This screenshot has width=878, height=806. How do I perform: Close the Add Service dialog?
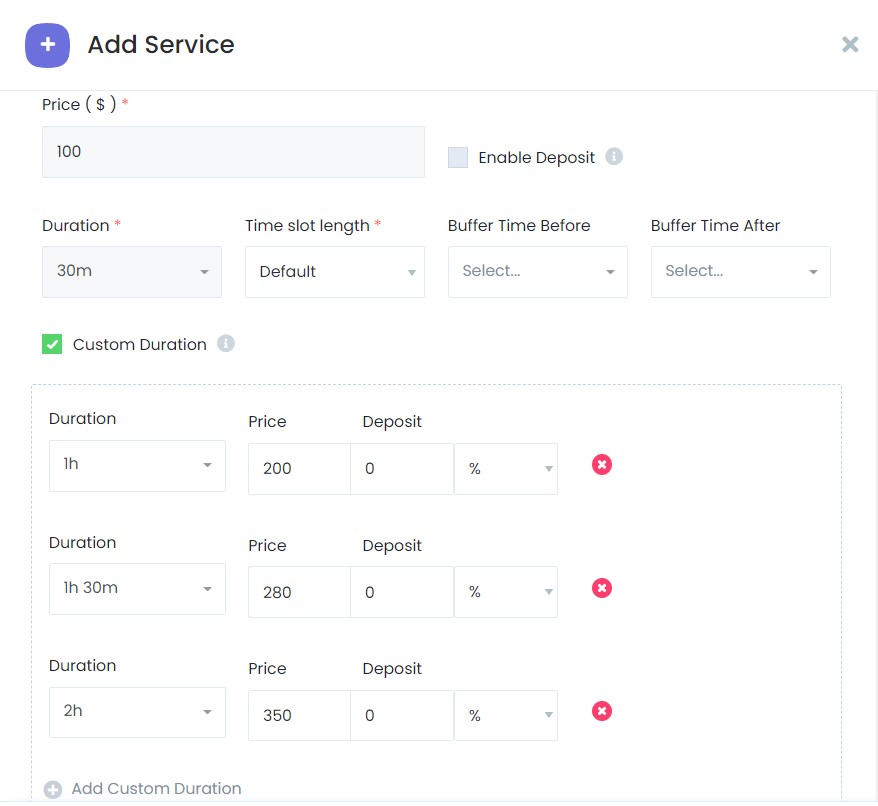pos(850,44)
